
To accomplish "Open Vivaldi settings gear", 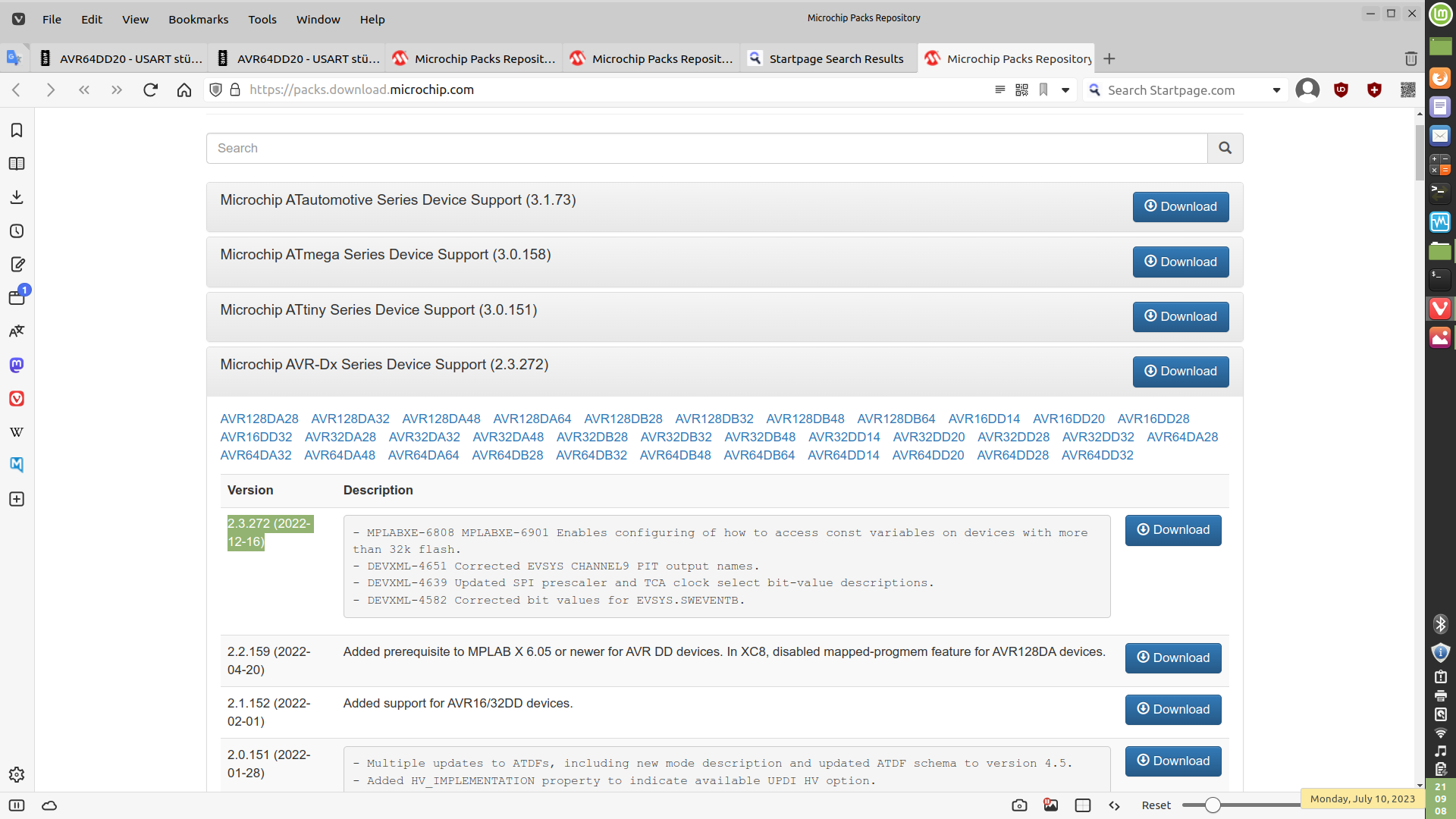I will tap(17, 774).
